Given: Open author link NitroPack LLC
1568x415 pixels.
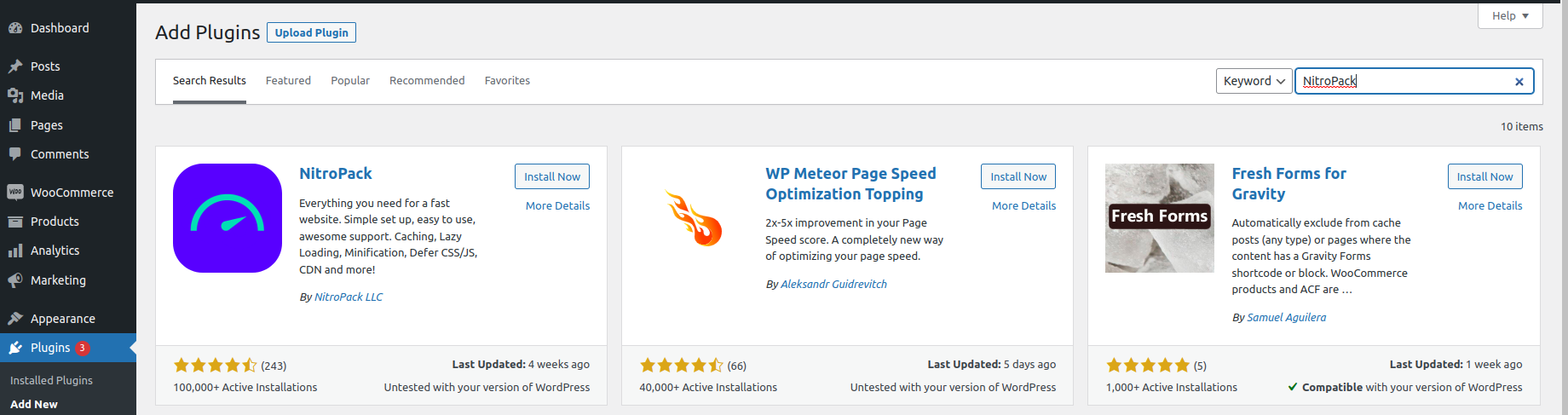Looking at the screenshot, I should (349, 297).
